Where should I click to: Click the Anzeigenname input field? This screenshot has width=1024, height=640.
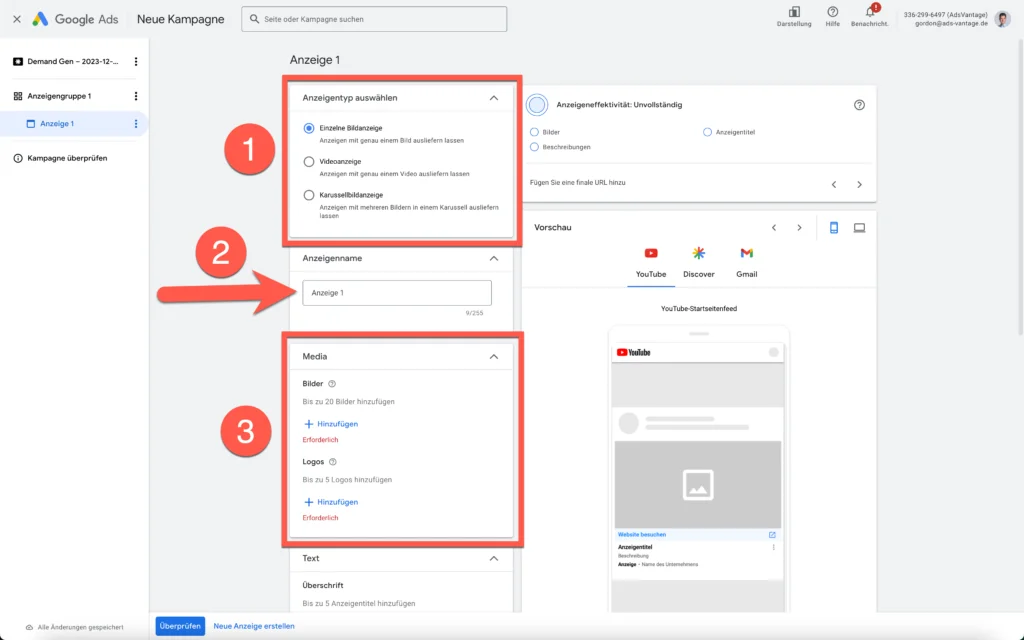(397, 293)
